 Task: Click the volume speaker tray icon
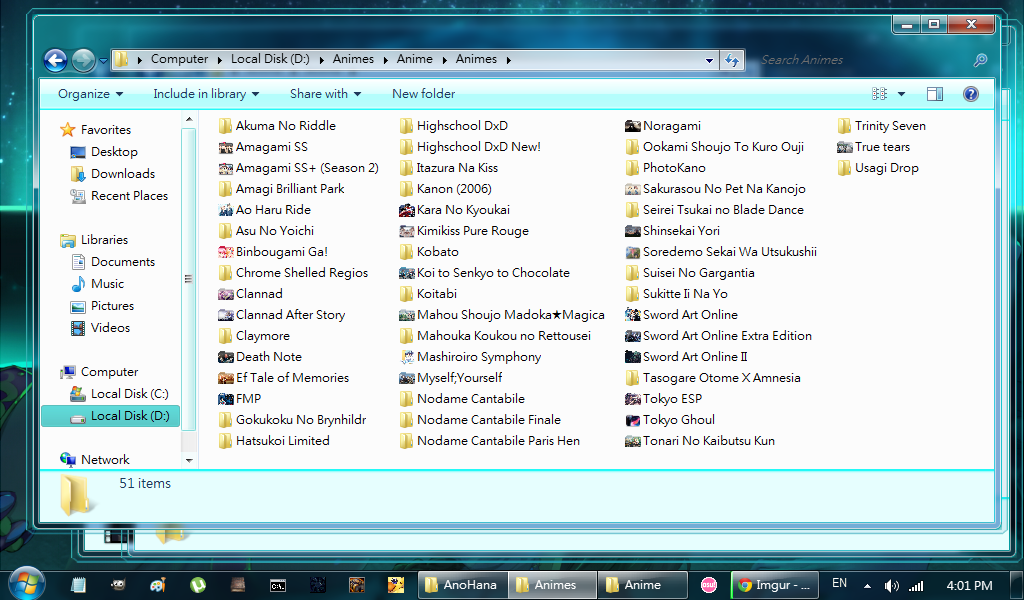point(891,585)
